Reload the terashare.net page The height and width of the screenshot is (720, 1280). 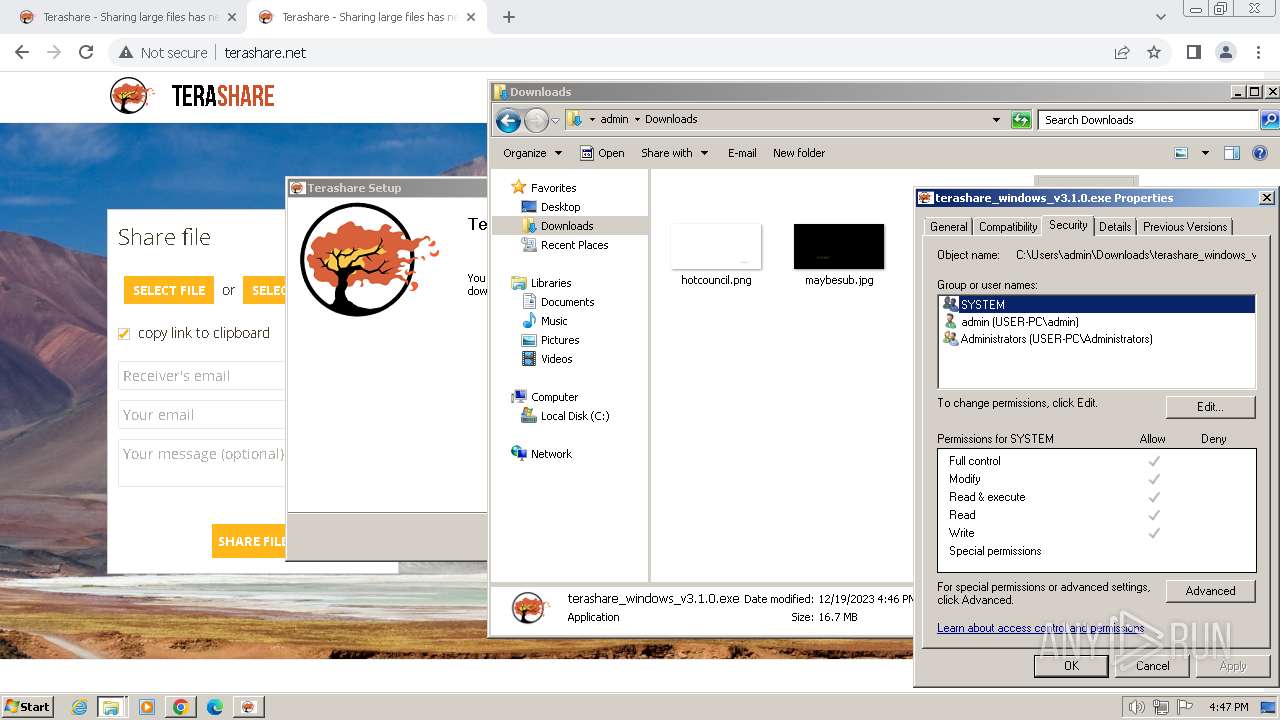pyautogui.click(x=86, y=52)
